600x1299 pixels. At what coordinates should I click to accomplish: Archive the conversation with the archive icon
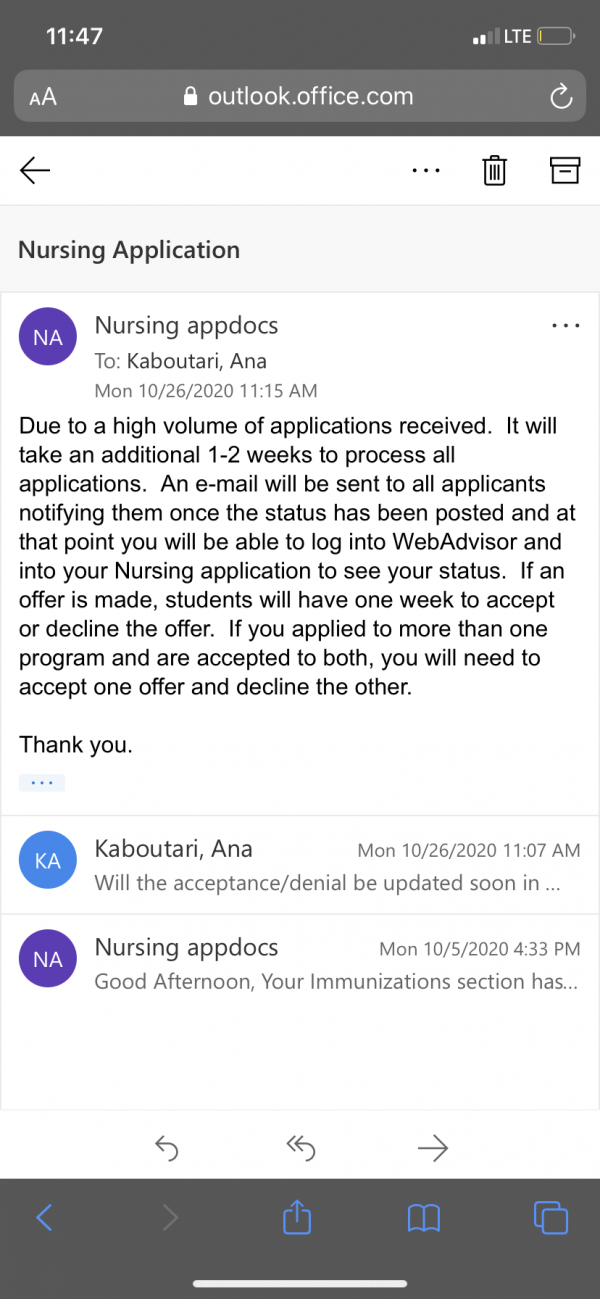(x=565, y=171)
